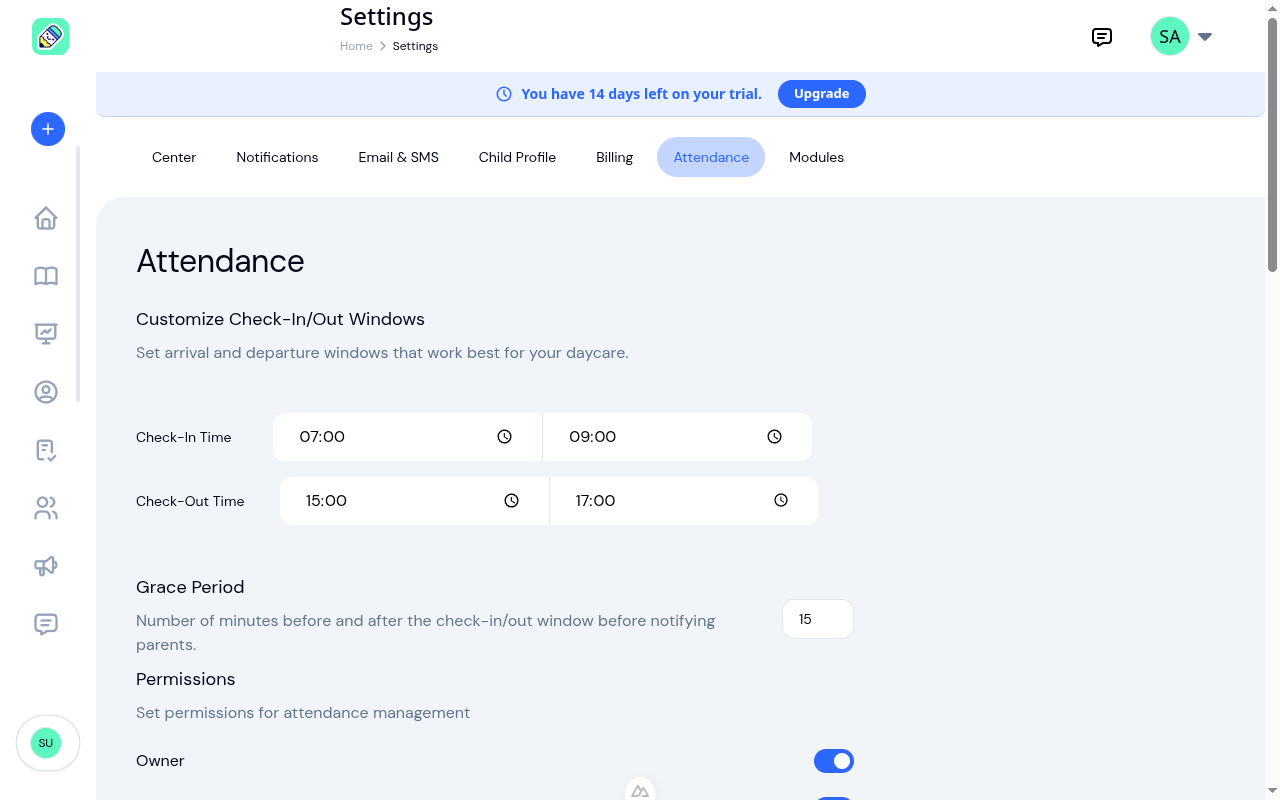Click the Check-Out end time field 17:00
This screenshot has height=800, width=1280.
pos(684,501)
